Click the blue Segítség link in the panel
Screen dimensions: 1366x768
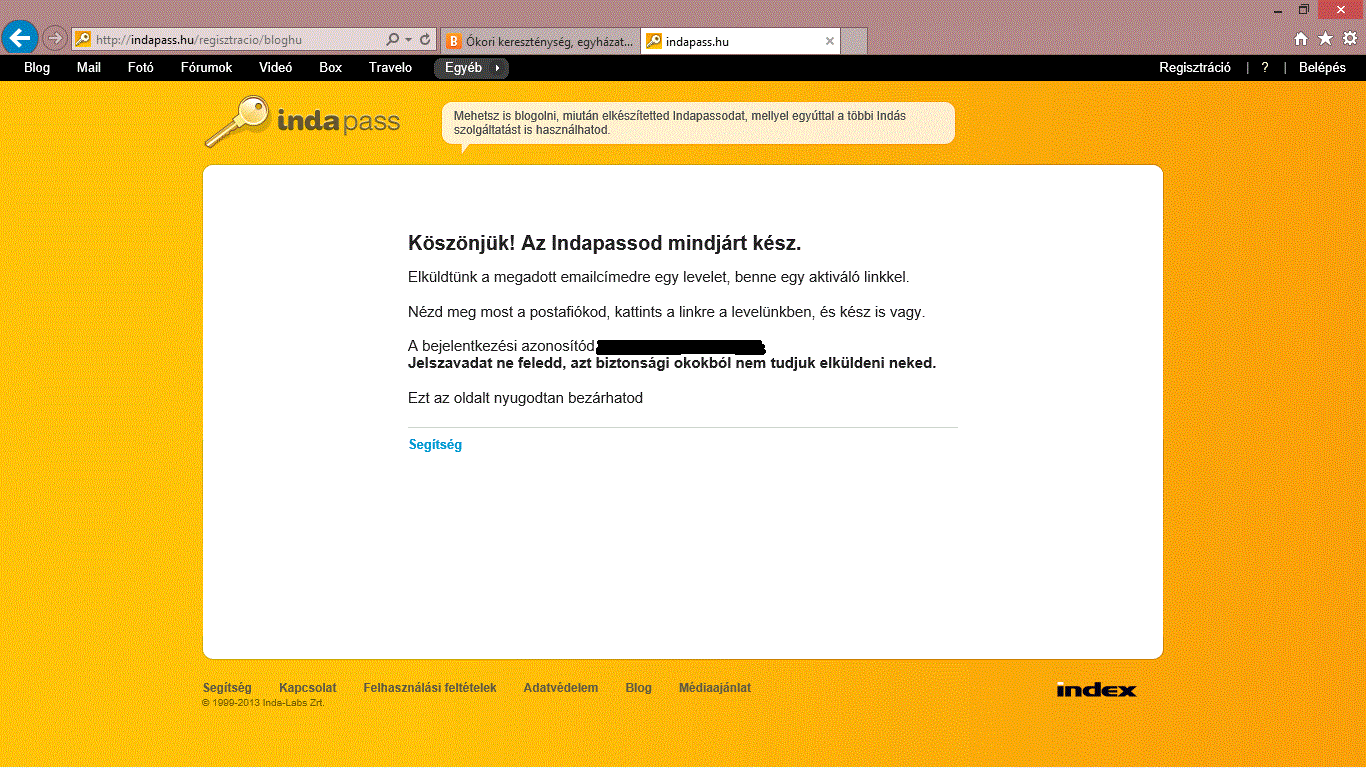pos(435,445)
